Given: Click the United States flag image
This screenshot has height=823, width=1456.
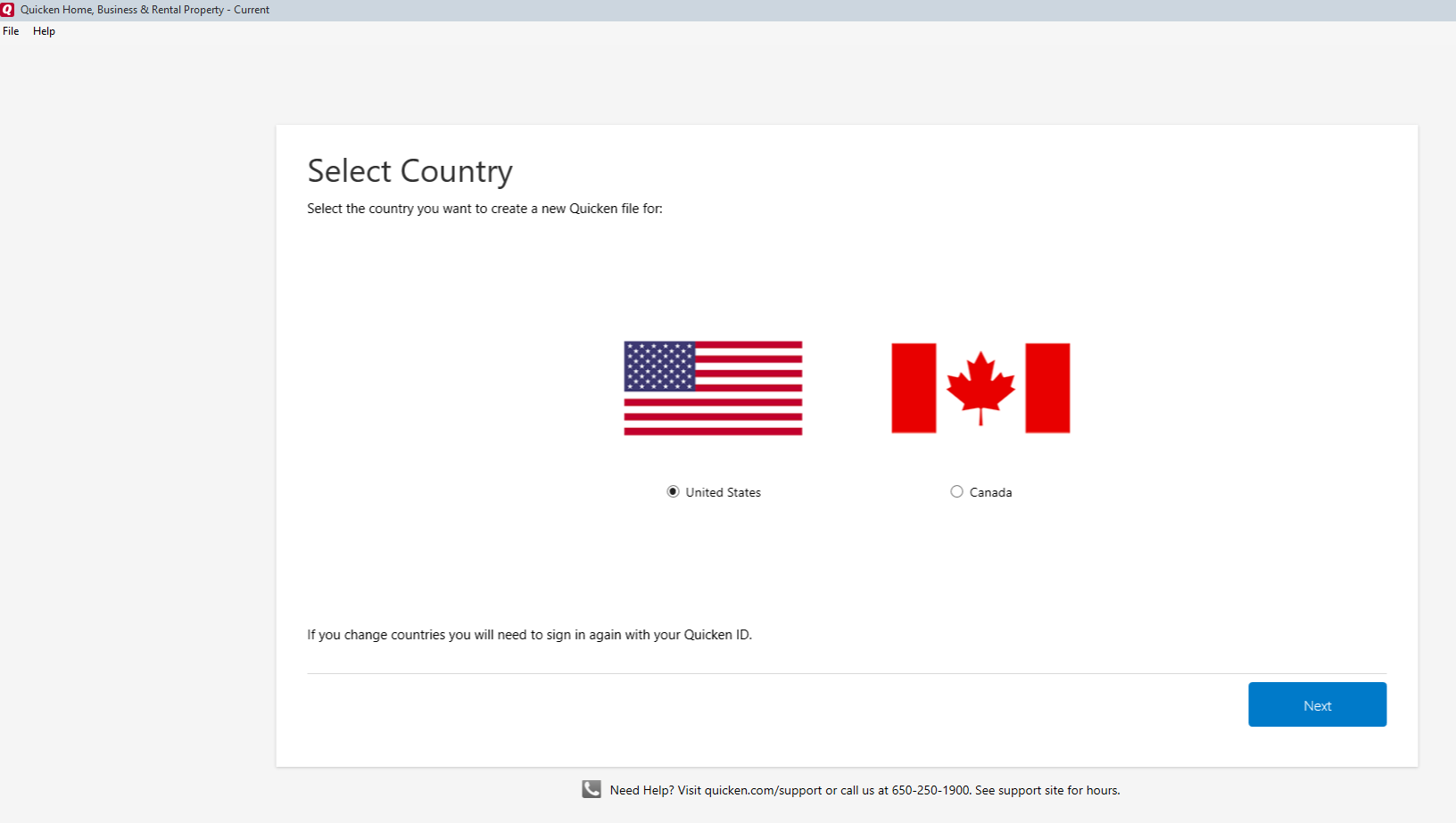Looking at the screenshot, I should 713,388.
